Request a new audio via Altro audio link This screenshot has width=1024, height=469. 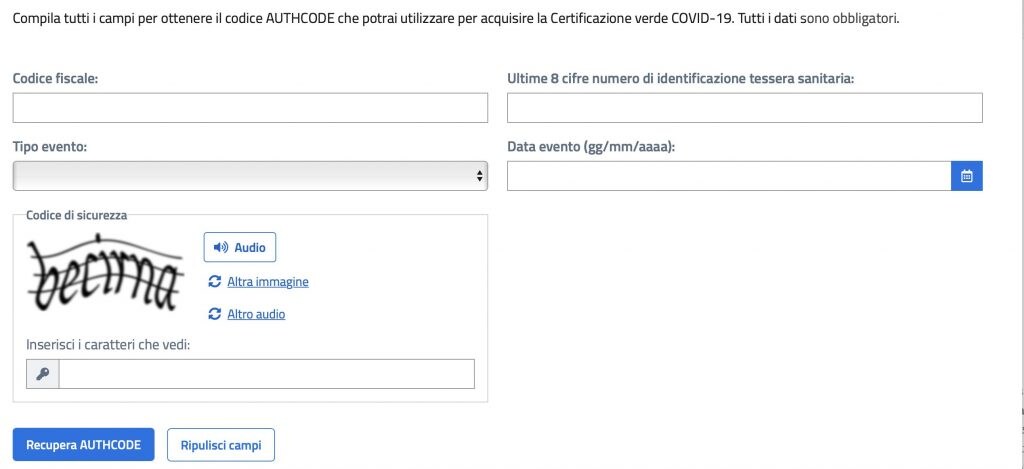click(x=256, y=314)
